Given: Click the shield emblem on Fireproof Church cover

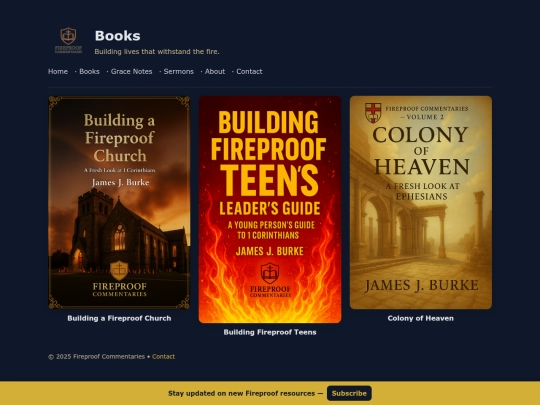Looking at the screenshot, I should point(119,270).
